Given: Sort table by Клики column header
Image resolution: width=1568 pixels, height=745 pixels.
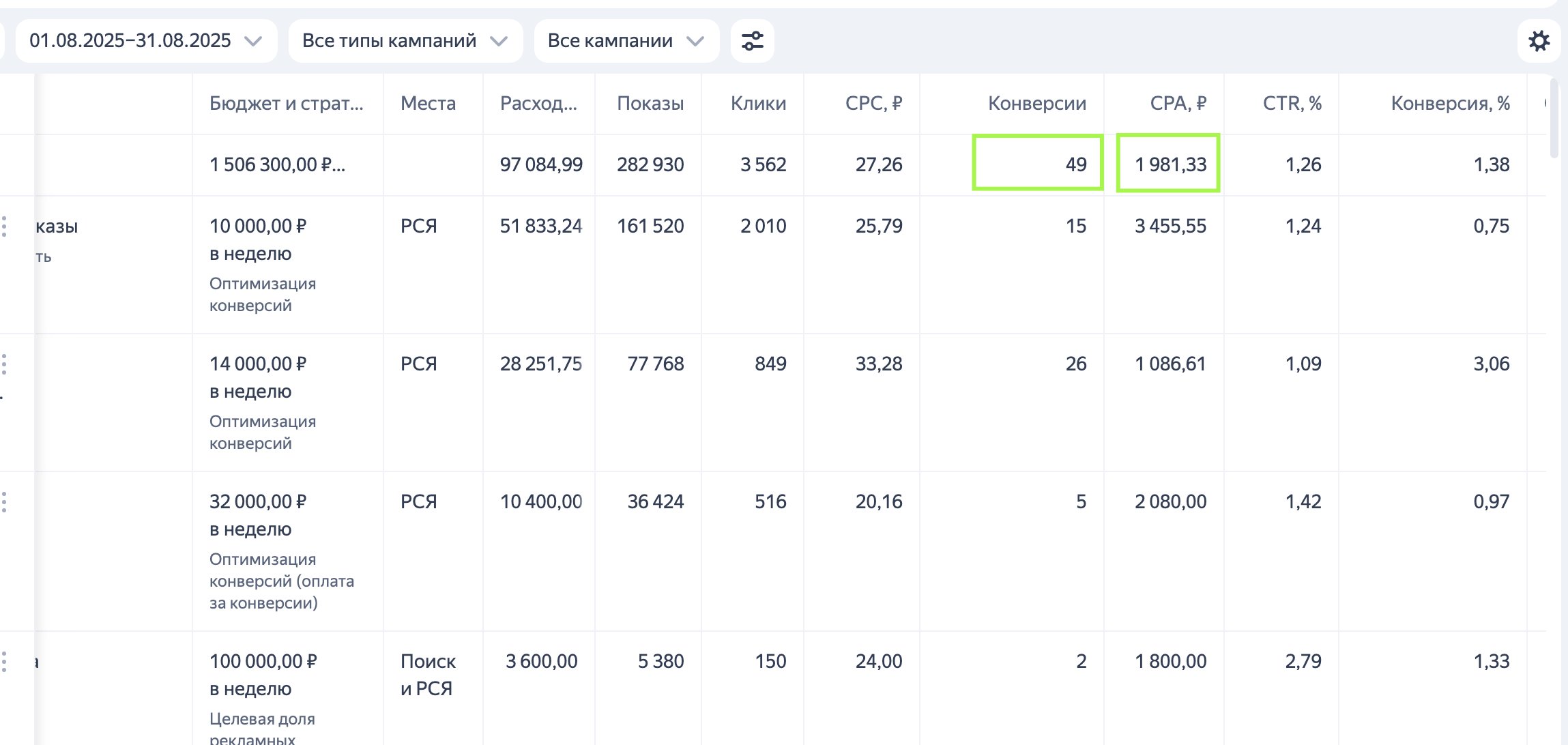Looking at the screenshot, I should [758, 104].
